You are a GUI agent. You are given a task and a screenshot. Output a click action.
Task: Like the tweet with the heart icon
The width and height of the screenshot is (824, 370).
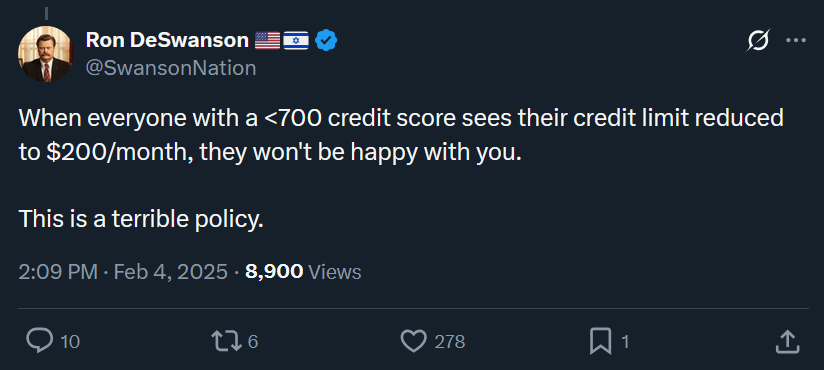[414, 342]
